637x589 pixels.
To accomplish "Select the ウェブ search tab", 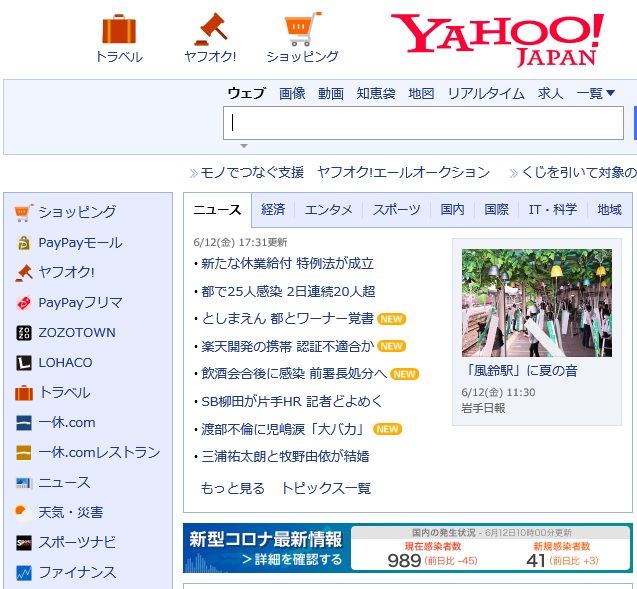I will coord(247,93).
